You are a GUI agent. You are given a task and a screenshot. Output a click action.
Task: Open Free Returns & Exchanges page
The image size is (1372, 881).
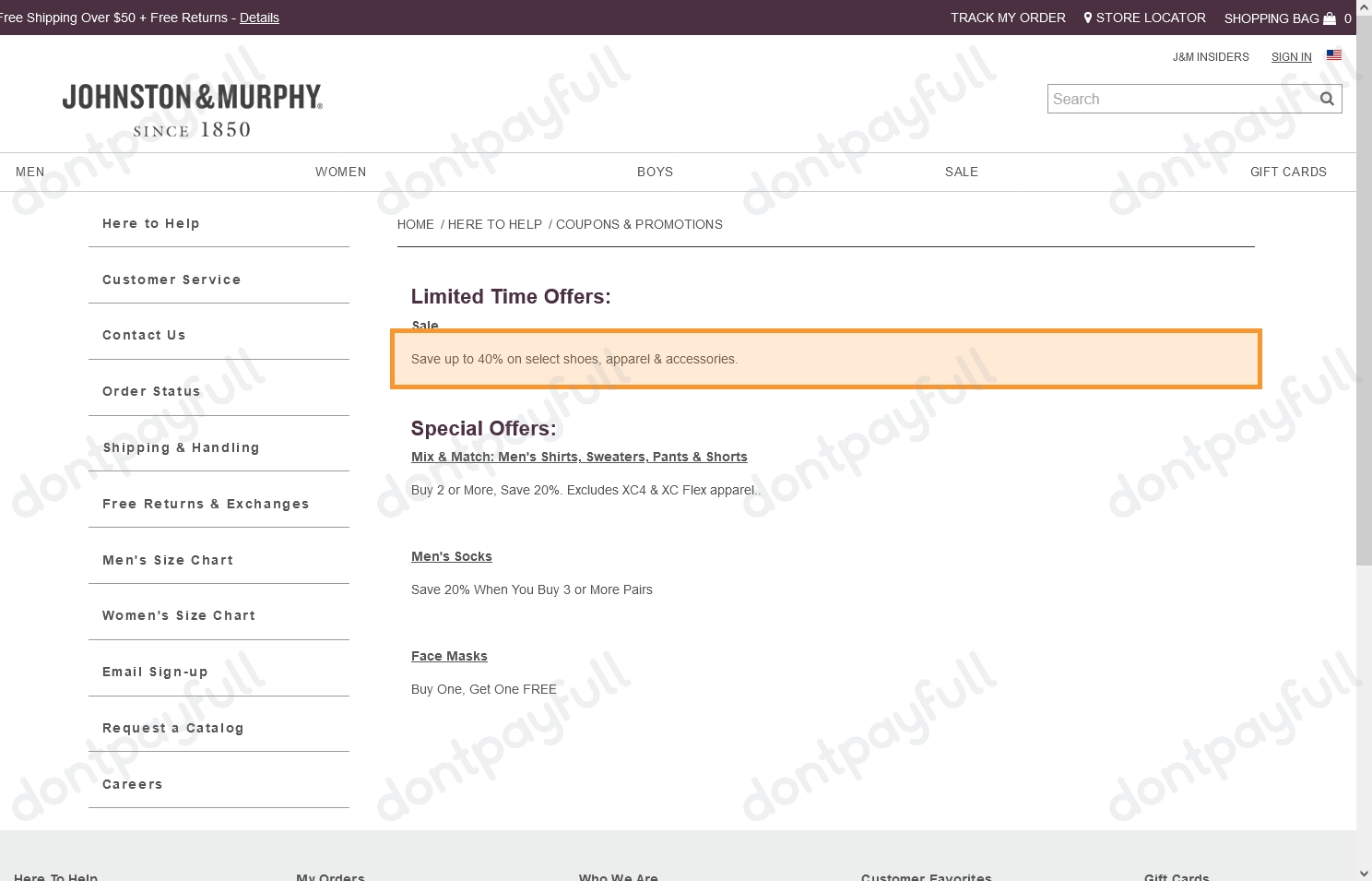click(x=206, y=504)
